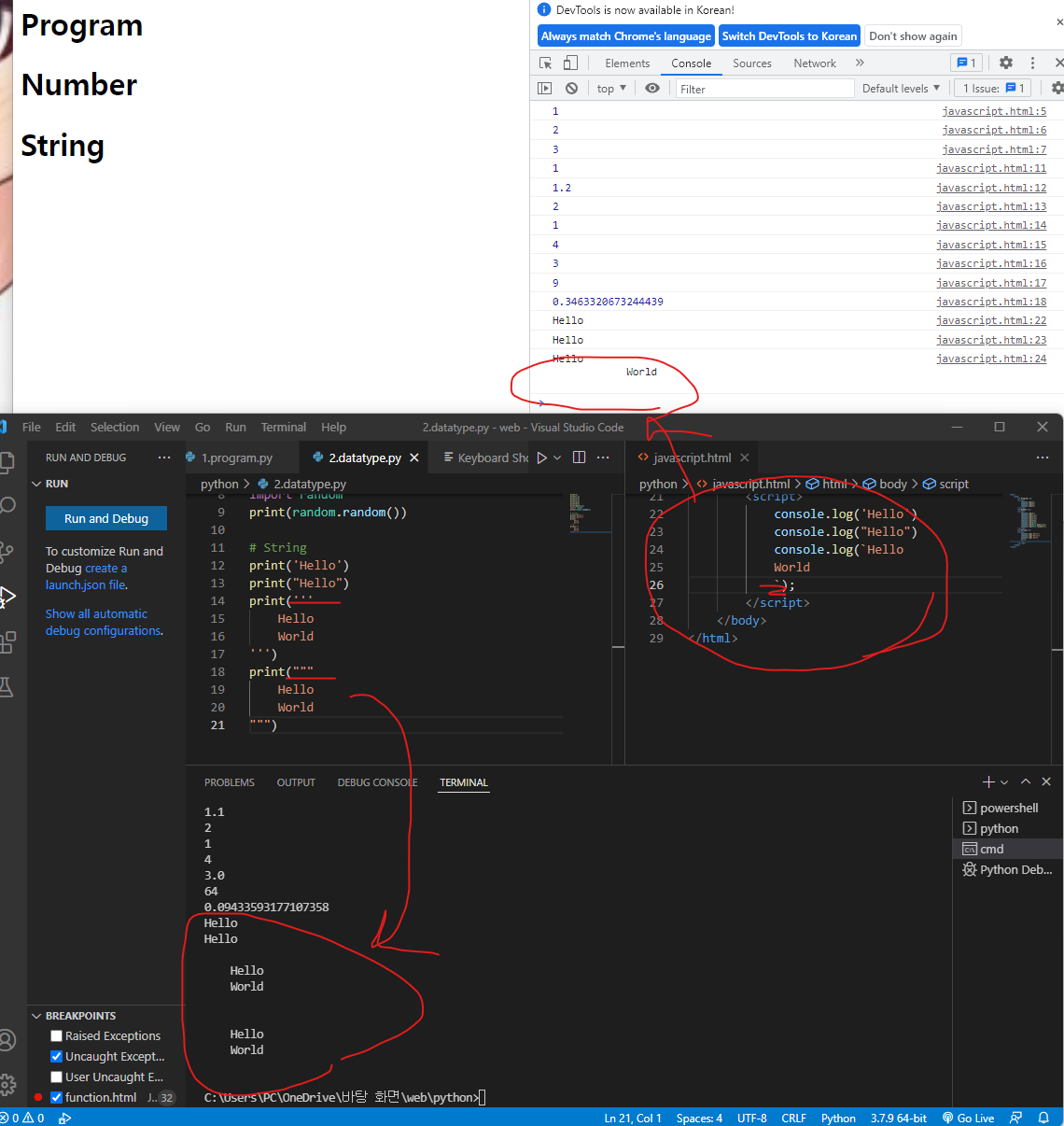Open DevTools settings gear next to the messages badge

pos(1005,63)
